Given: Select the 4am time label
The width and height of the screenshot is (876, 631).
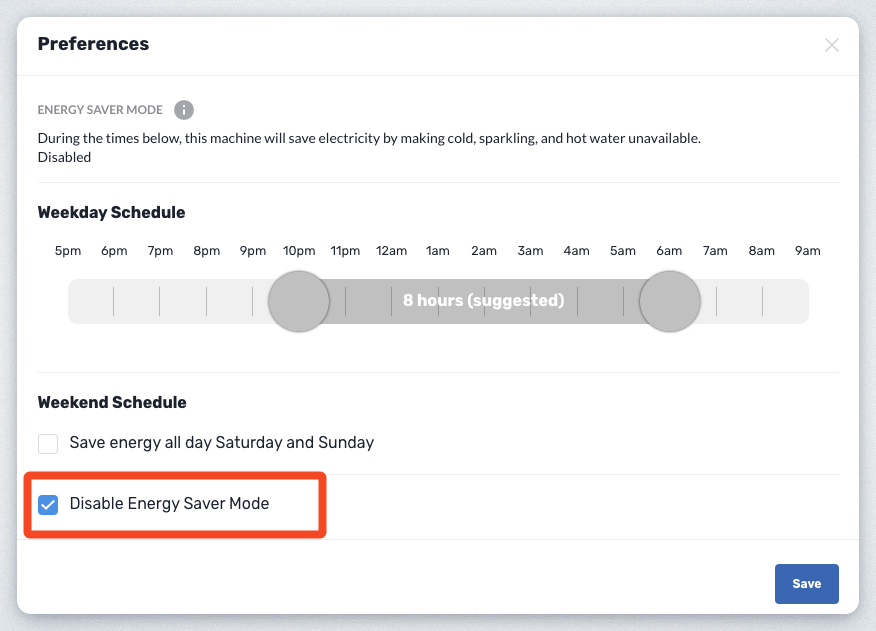Looking at the screenshot, I should 577,251.
